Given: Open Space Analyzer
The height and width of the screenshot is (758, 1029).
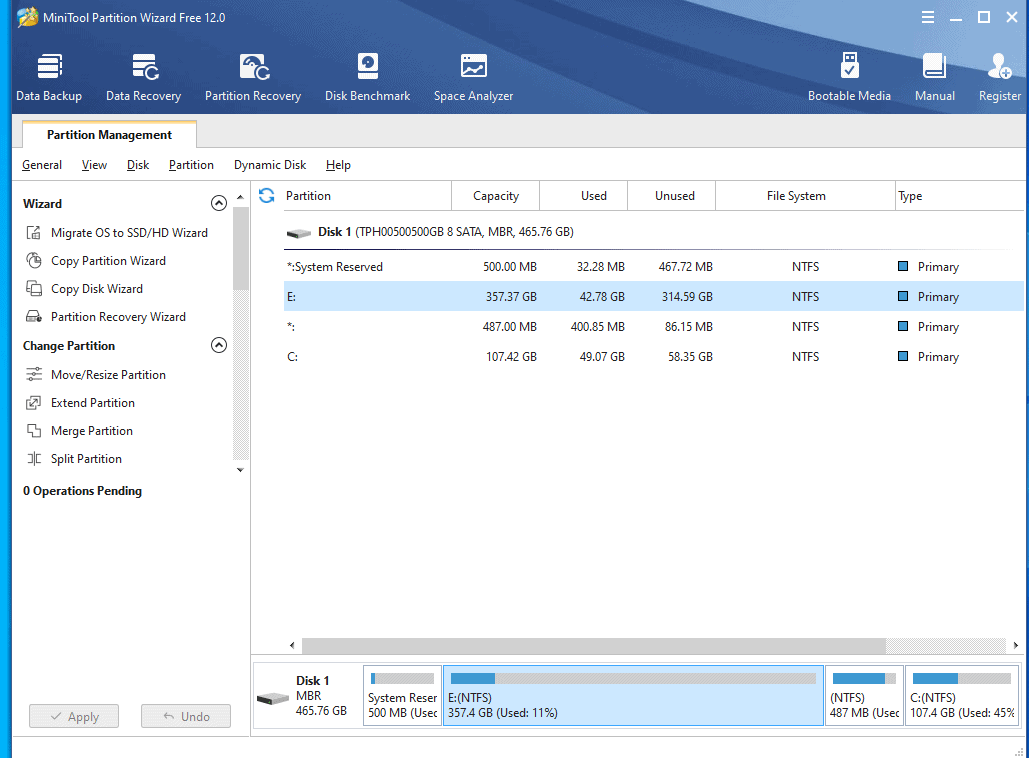Looking at the screenshot, I should point(473,77).
